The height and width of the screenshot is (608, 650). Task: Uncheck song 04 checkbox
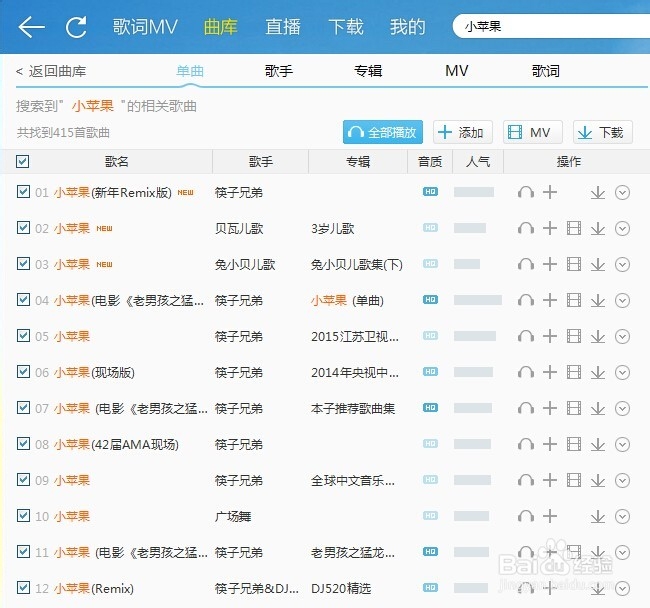(23, 299)
